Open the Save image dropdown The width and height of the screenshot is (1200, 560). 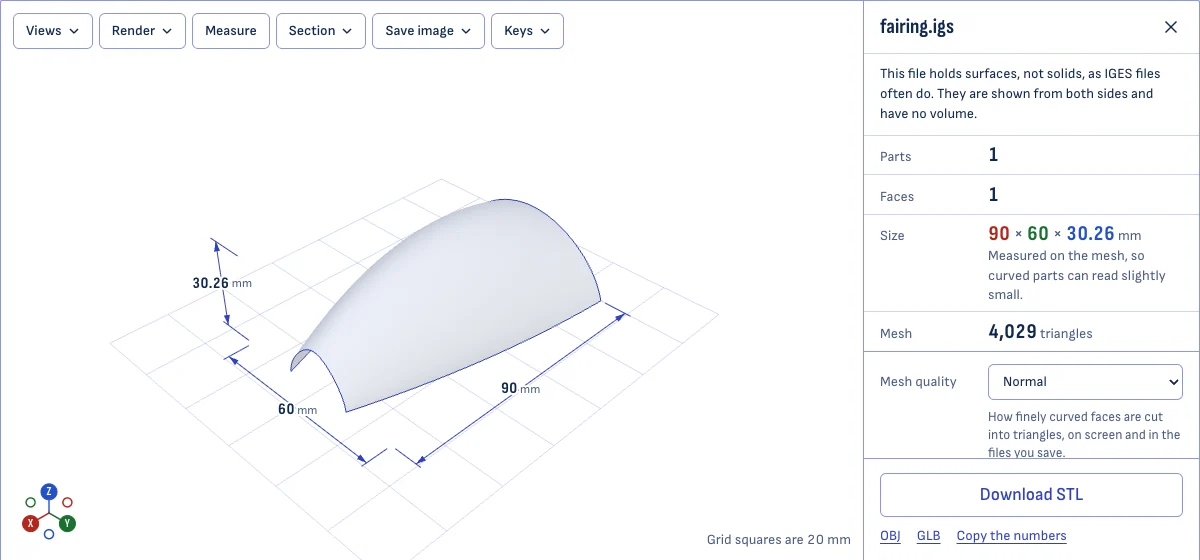click(428, 31)
